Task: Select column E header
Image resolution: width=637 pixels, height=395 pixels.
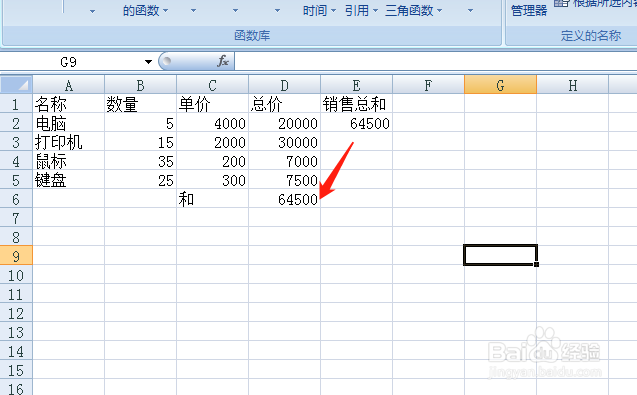Action: 356,85
